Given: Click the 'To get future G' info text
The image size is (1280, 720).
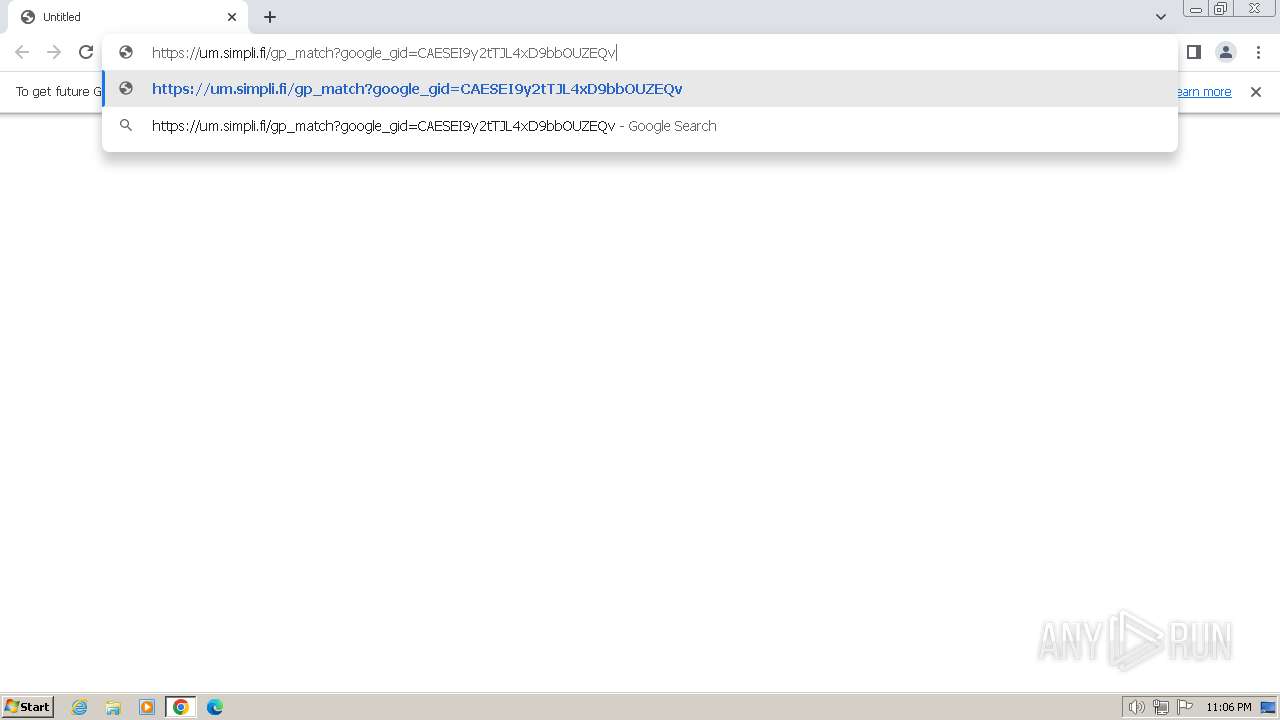Looking at the screenshot, I should (x=59, y=92).
